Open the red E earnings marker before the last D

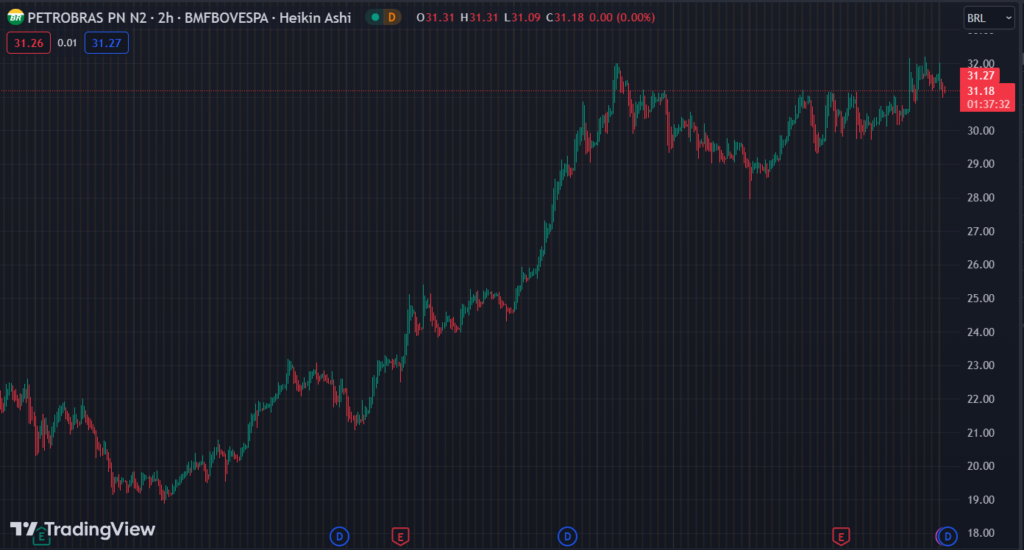pos(841,537)
